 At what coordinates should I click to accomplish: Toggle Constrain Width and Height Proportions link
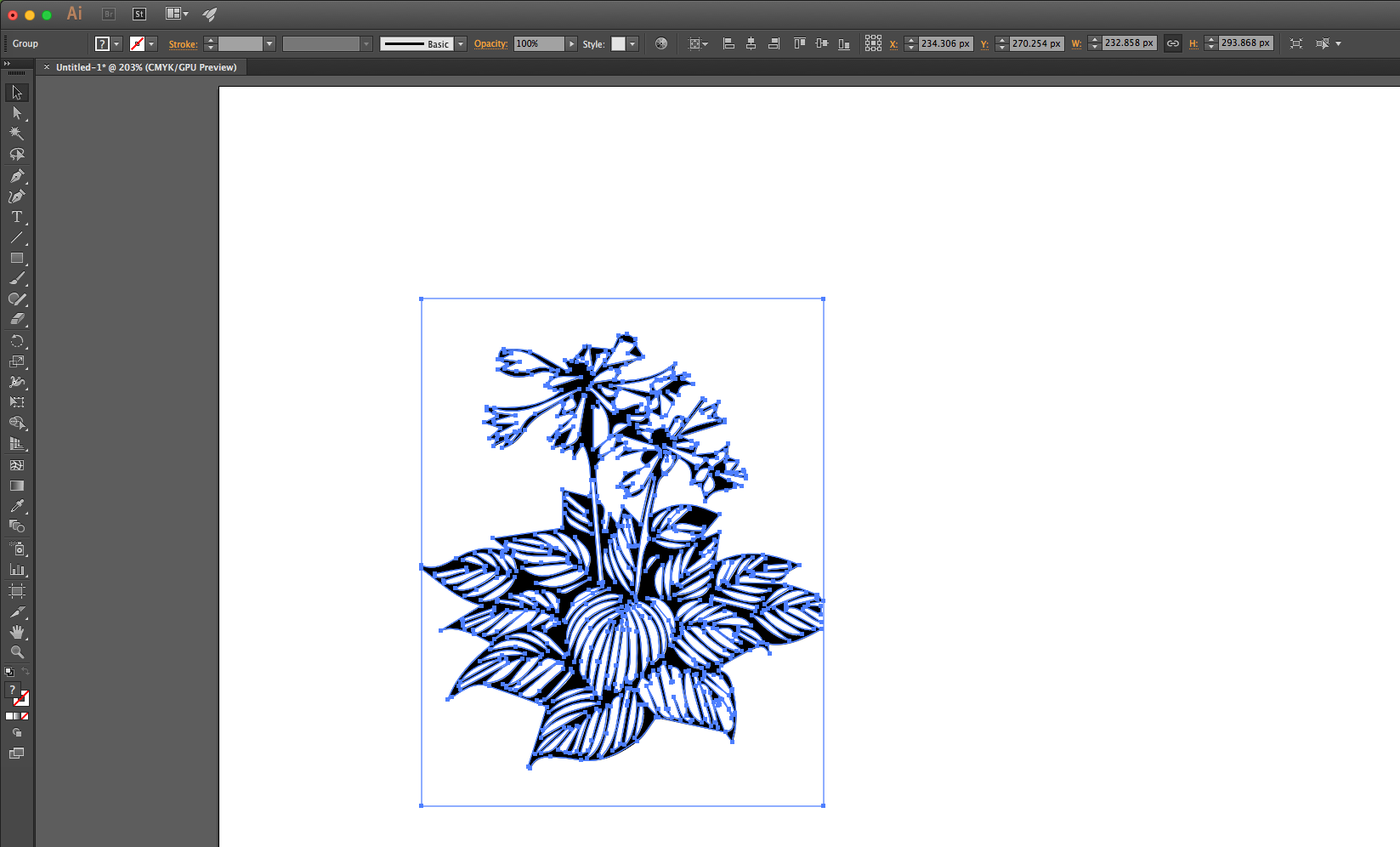[x=1173, y=43]
